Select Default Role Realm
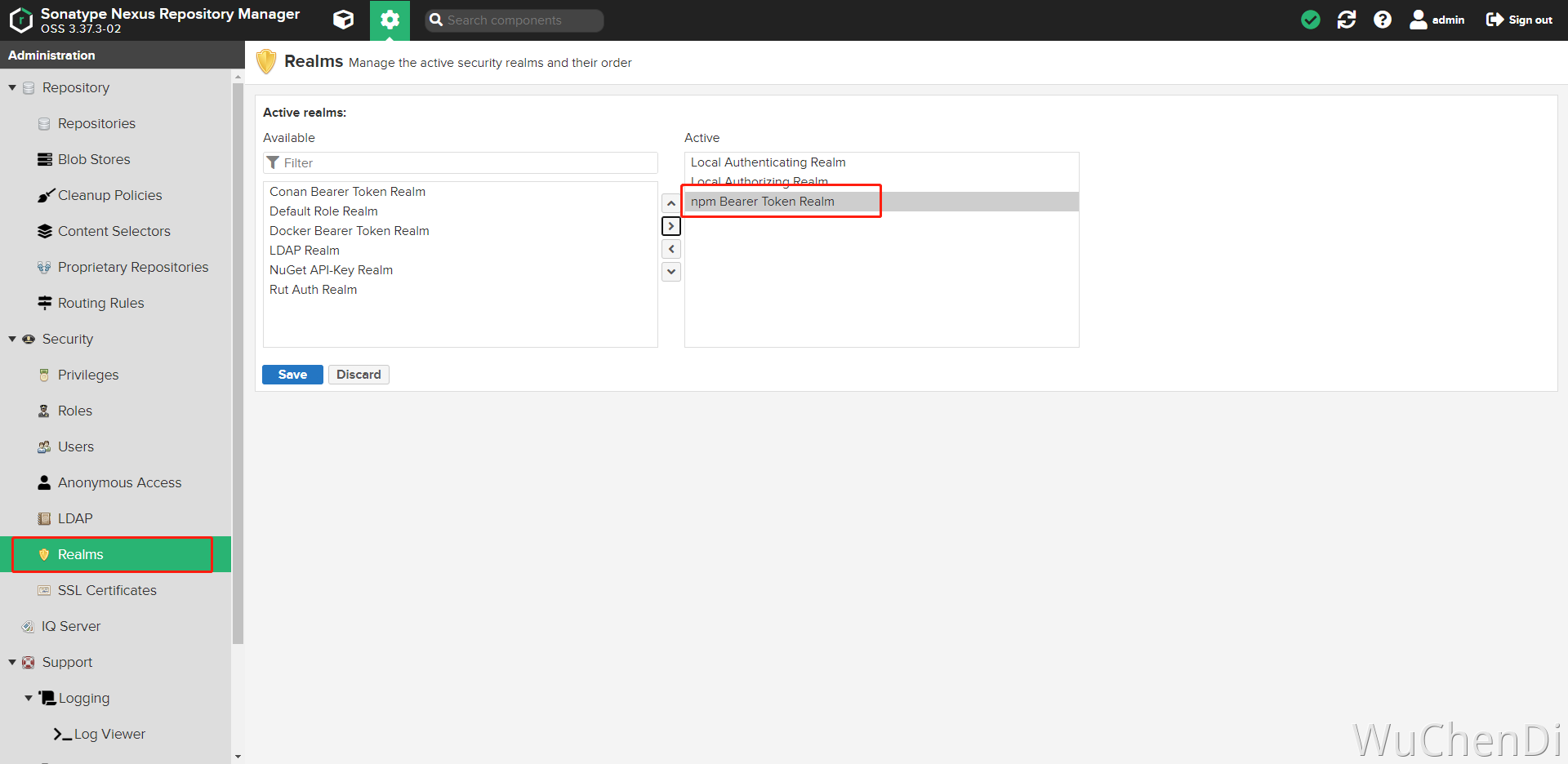This screenshot has height=764, width=1568. pos(461,211)
